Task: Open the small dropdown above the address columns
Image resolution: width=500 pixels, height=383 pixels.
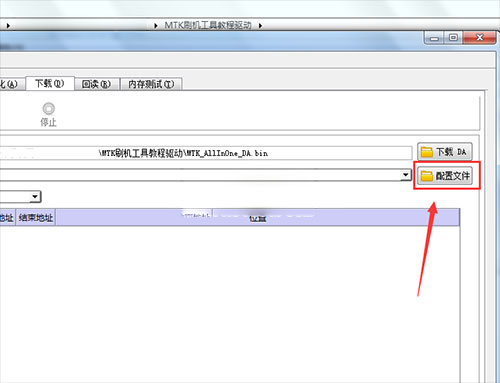Action: (x=35, y=196)
